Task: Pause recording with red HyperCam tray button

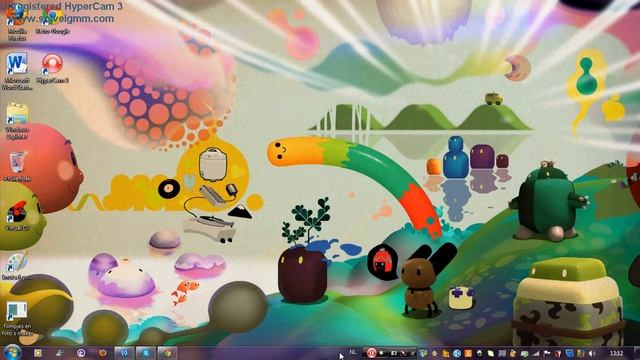Action: pos(371,353)
